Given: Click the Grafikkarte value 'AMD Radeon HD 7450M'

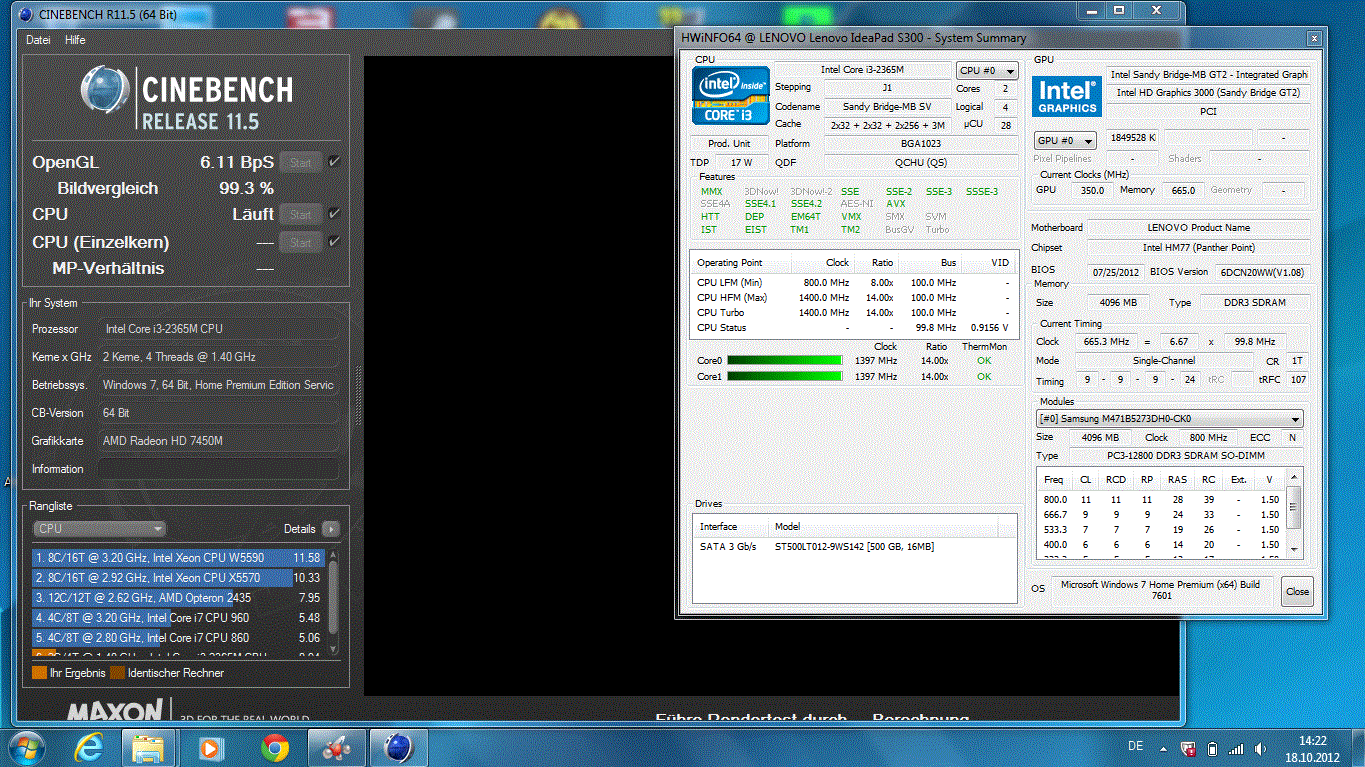Looking at the screenshot, I should click(218, 441).
